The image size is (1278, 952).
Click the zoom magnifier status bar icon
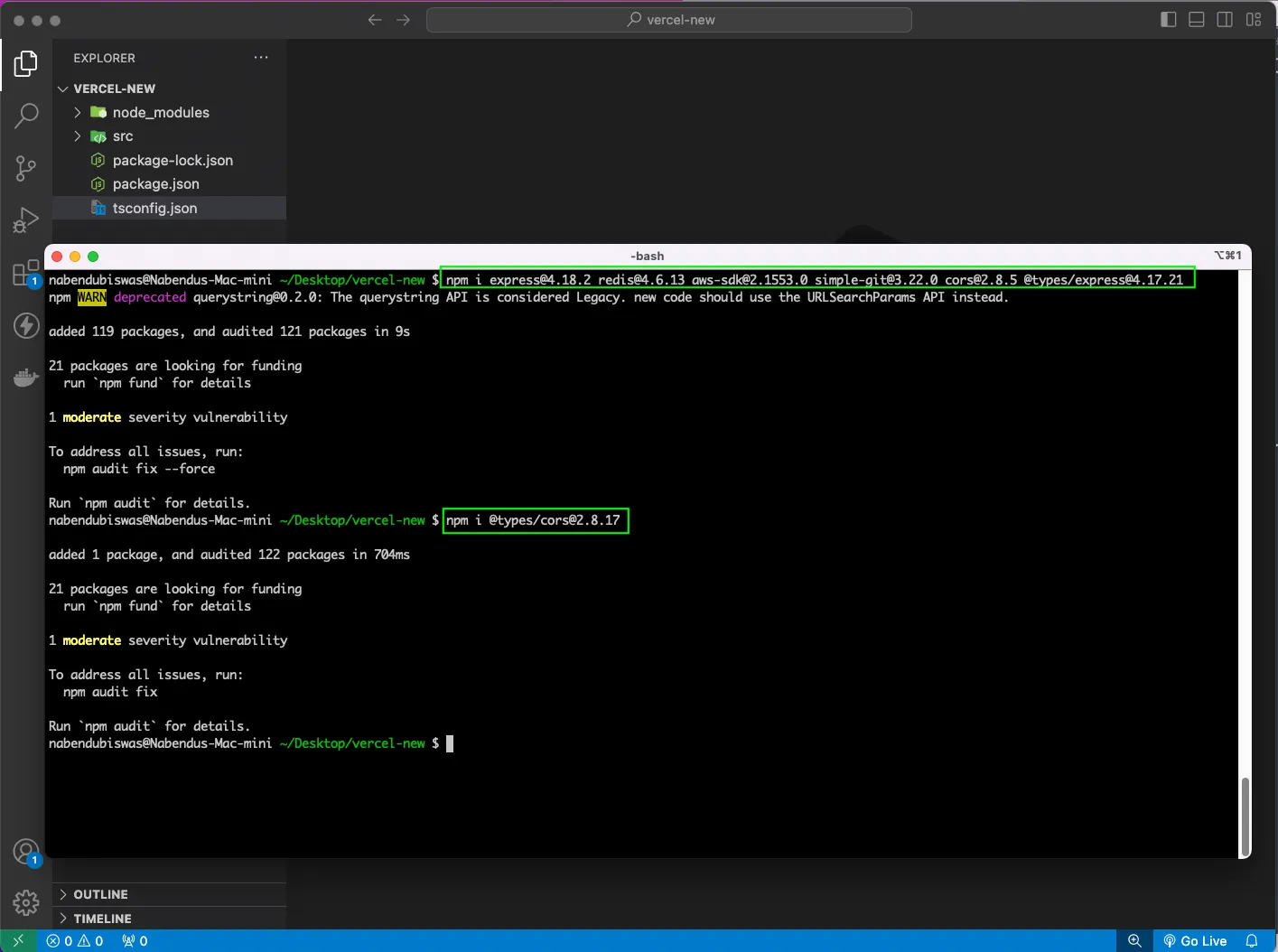click(1135, 941)
